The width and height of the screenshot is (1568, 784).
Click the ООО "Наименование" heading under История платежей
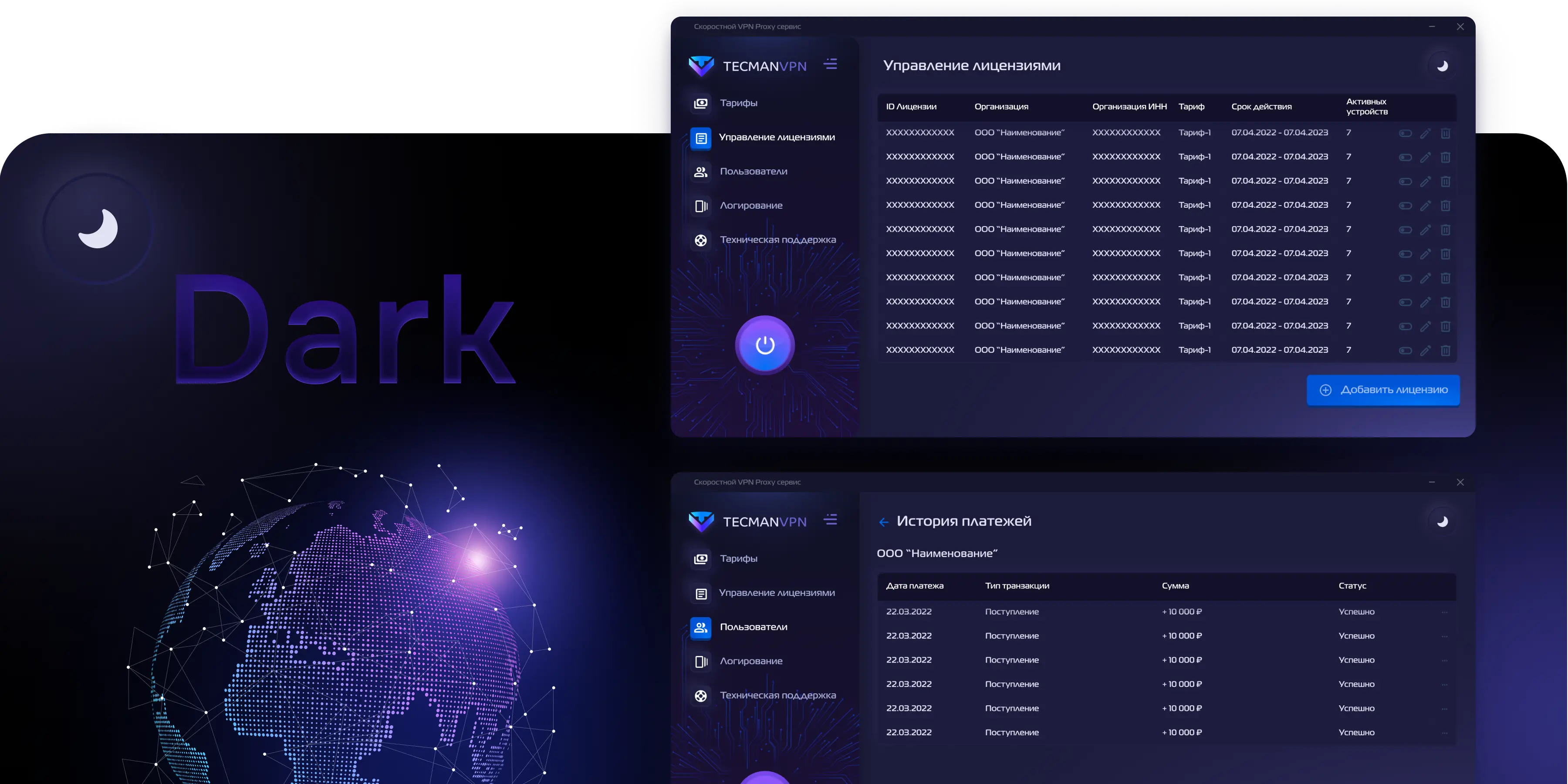[937, 554]
